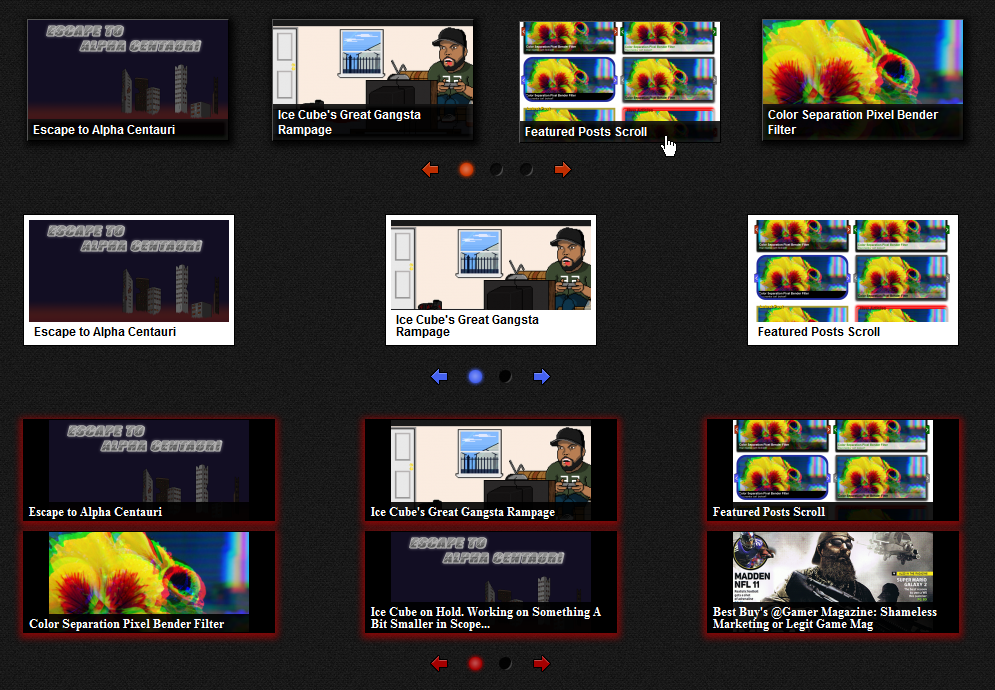Select the second page dot in top carousel
Viewport: 995px width, 690px height.
click(496, 170)
